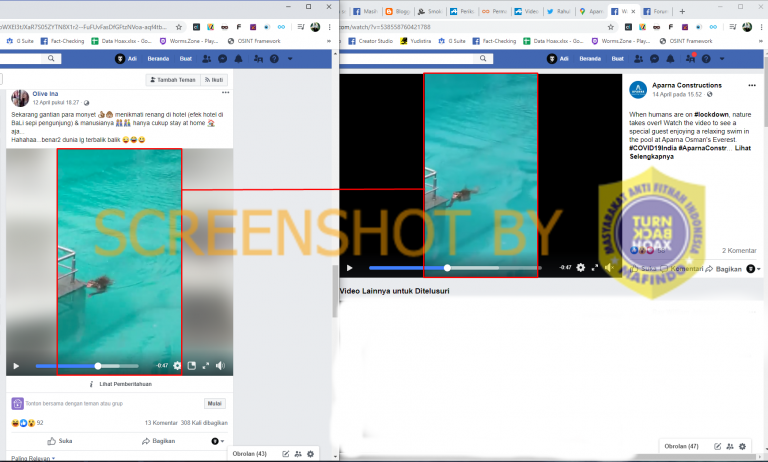Open Chrome menu in left browser window
Screen dimensions: 768x462
[x=329, y=27]
